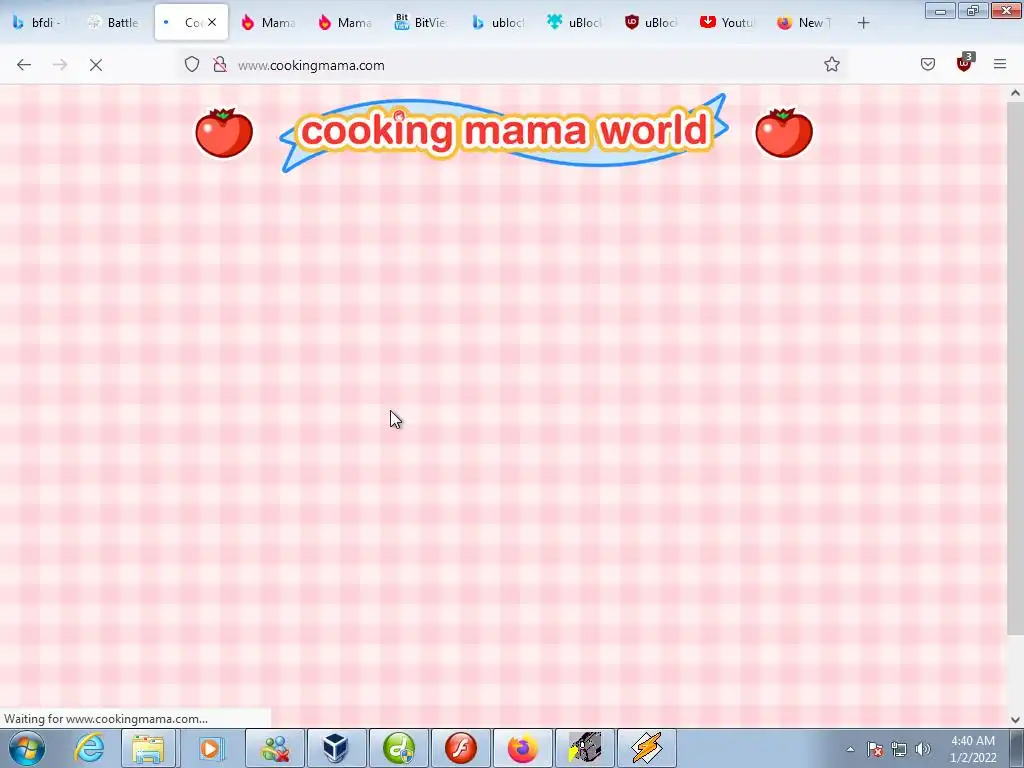Click the tomato image left of banner
The height and width of the screenshot is (768, 1024).
(224, 133)
